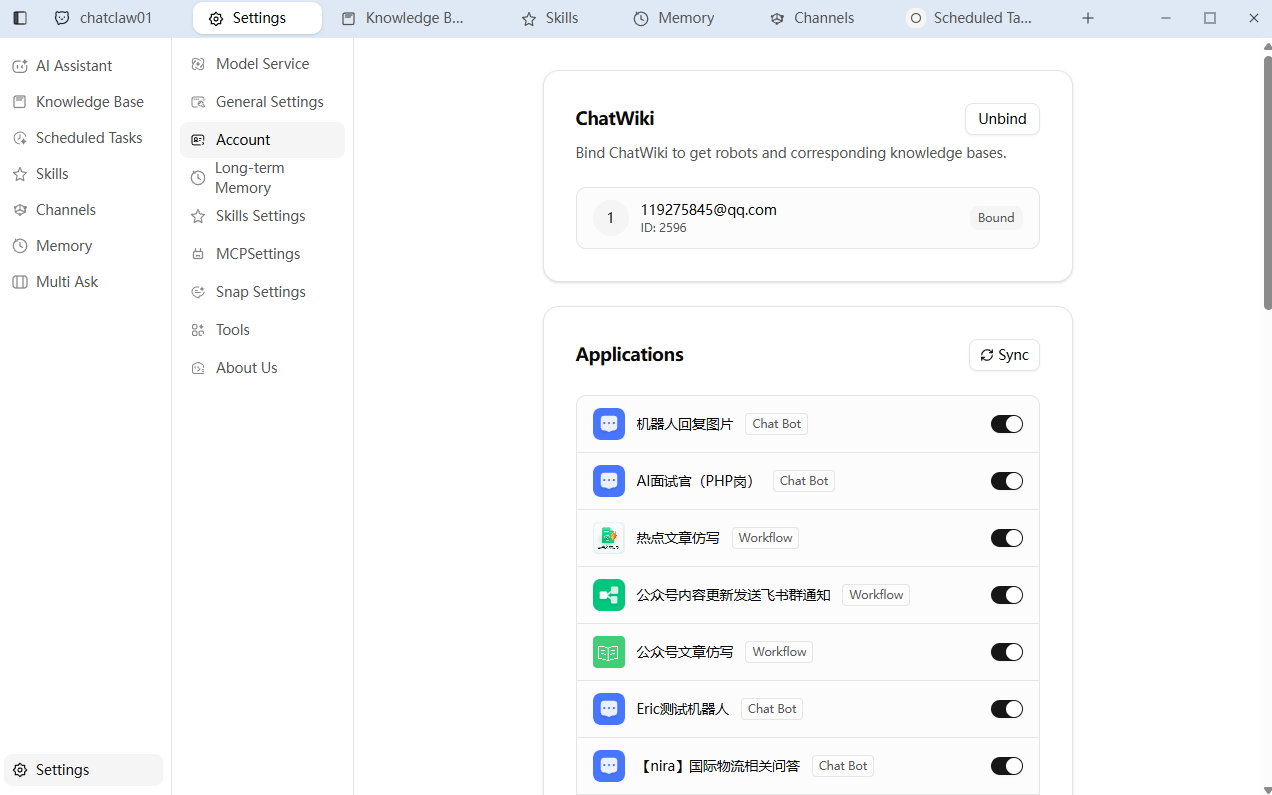
Task: Click the Sync button for Applications
Action: (1004, 355)
